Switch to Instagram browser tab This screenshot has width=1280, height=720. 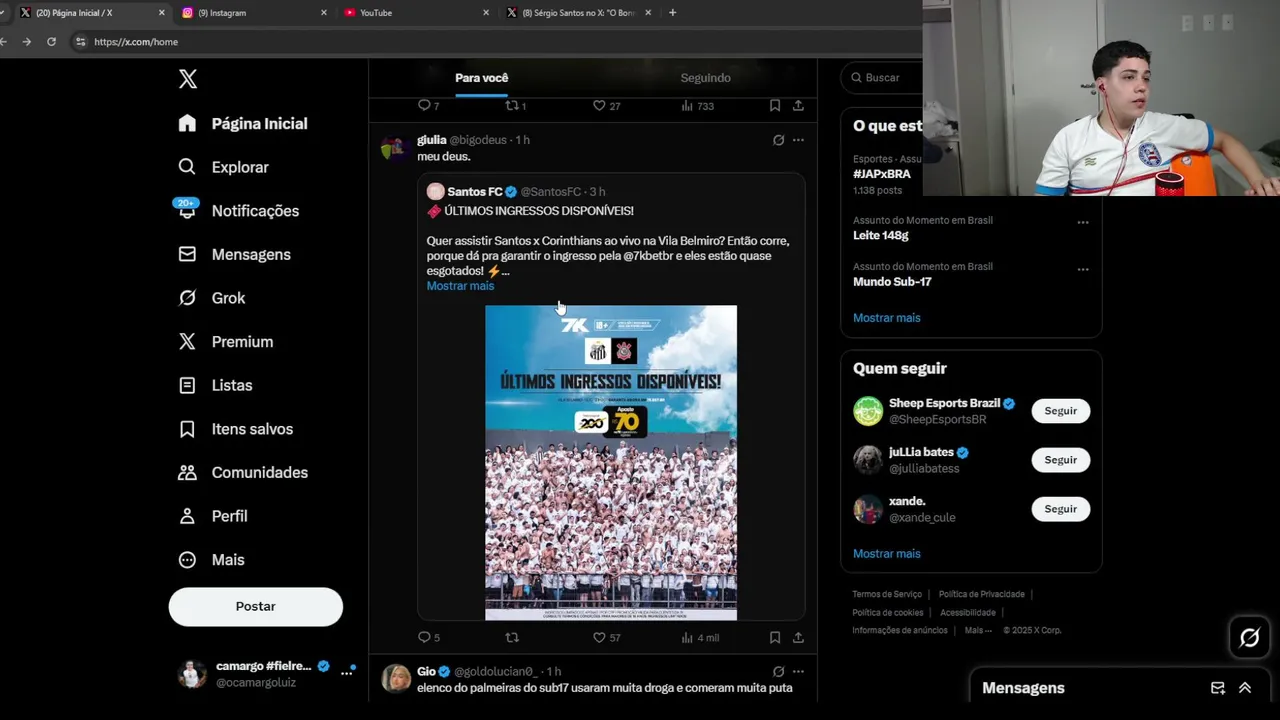pyautogui.click(x=253, y=13)
